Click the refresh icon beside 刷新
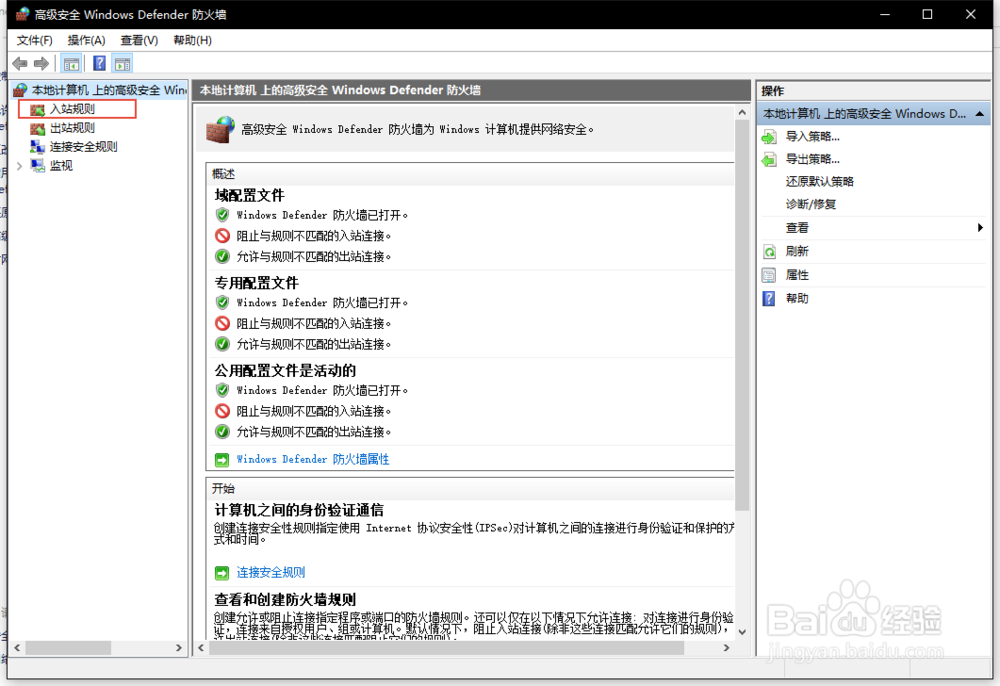Screen dimensions: 1000x686 [x=769, y=252]
